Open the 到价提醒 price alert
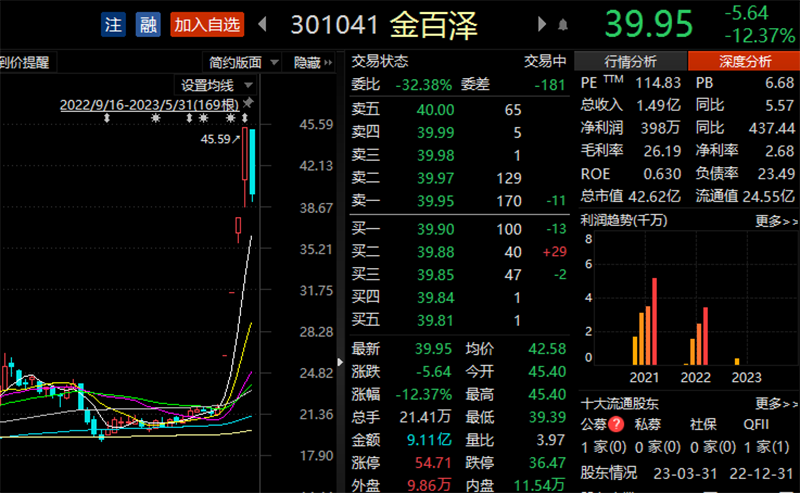The width and height of the screenshot is (800, 493). [24, 62]
